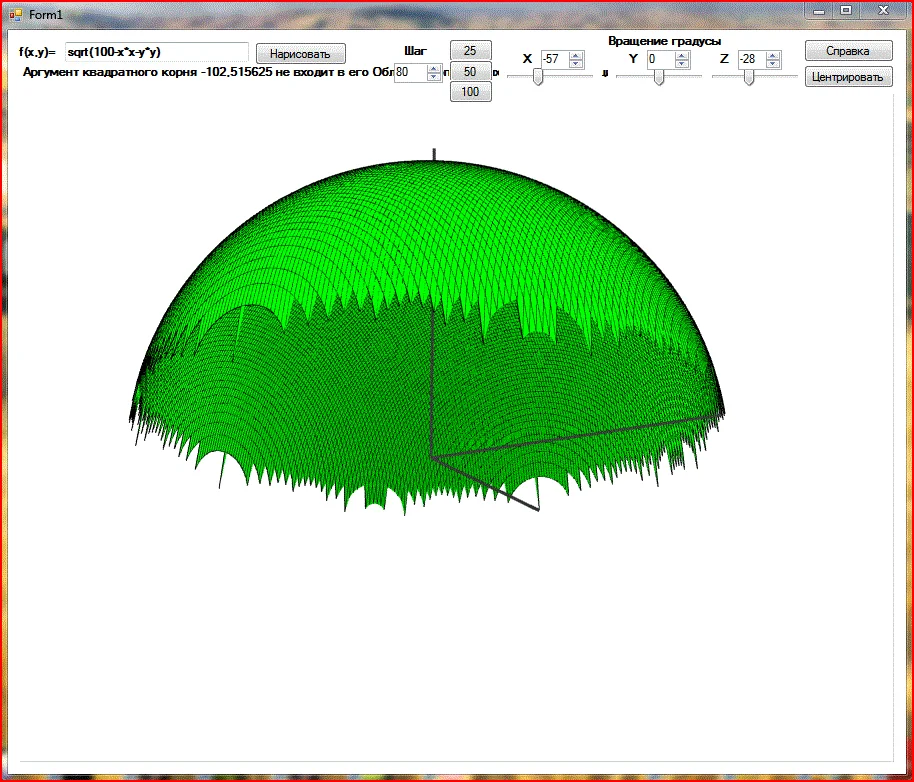
Task: Increase step value with up arrow
Action: 434,68
